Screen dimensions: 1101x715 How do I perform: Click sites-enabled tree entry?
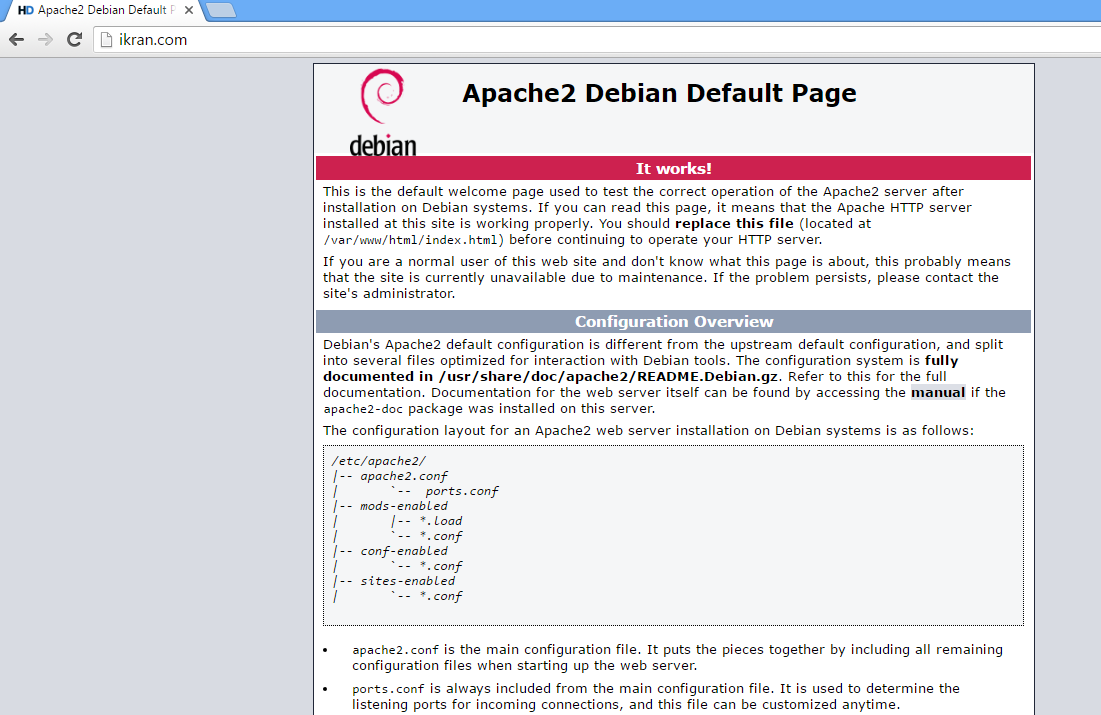pyautogui.click(x=407, y=582)
